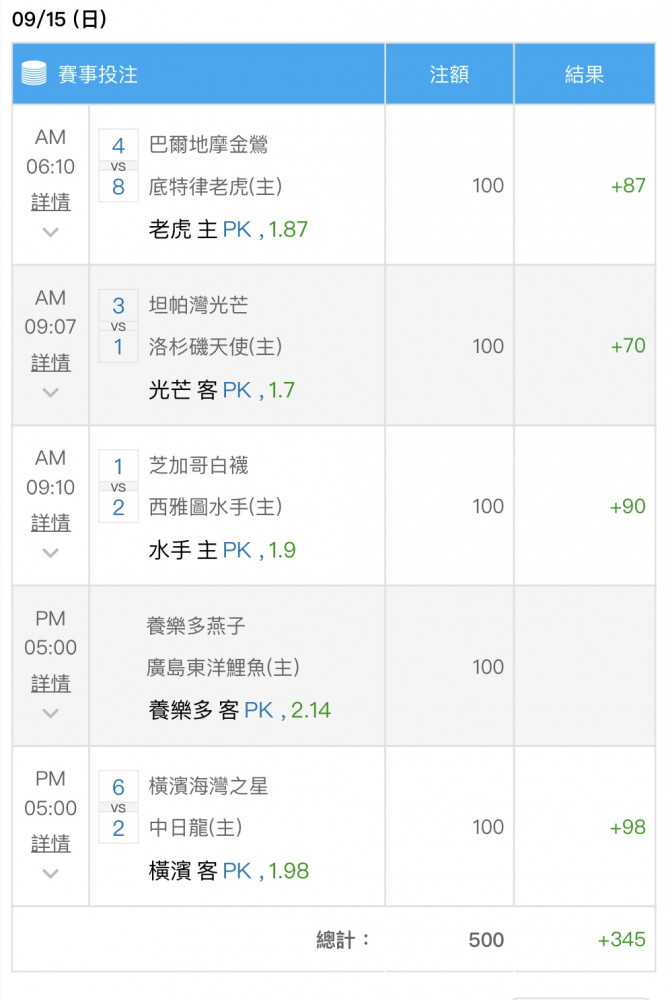Viewport: 666px width, 1000px height.
Task: Select the 養樂多 客 PK 2.14 bet
Action: [240, 710]
